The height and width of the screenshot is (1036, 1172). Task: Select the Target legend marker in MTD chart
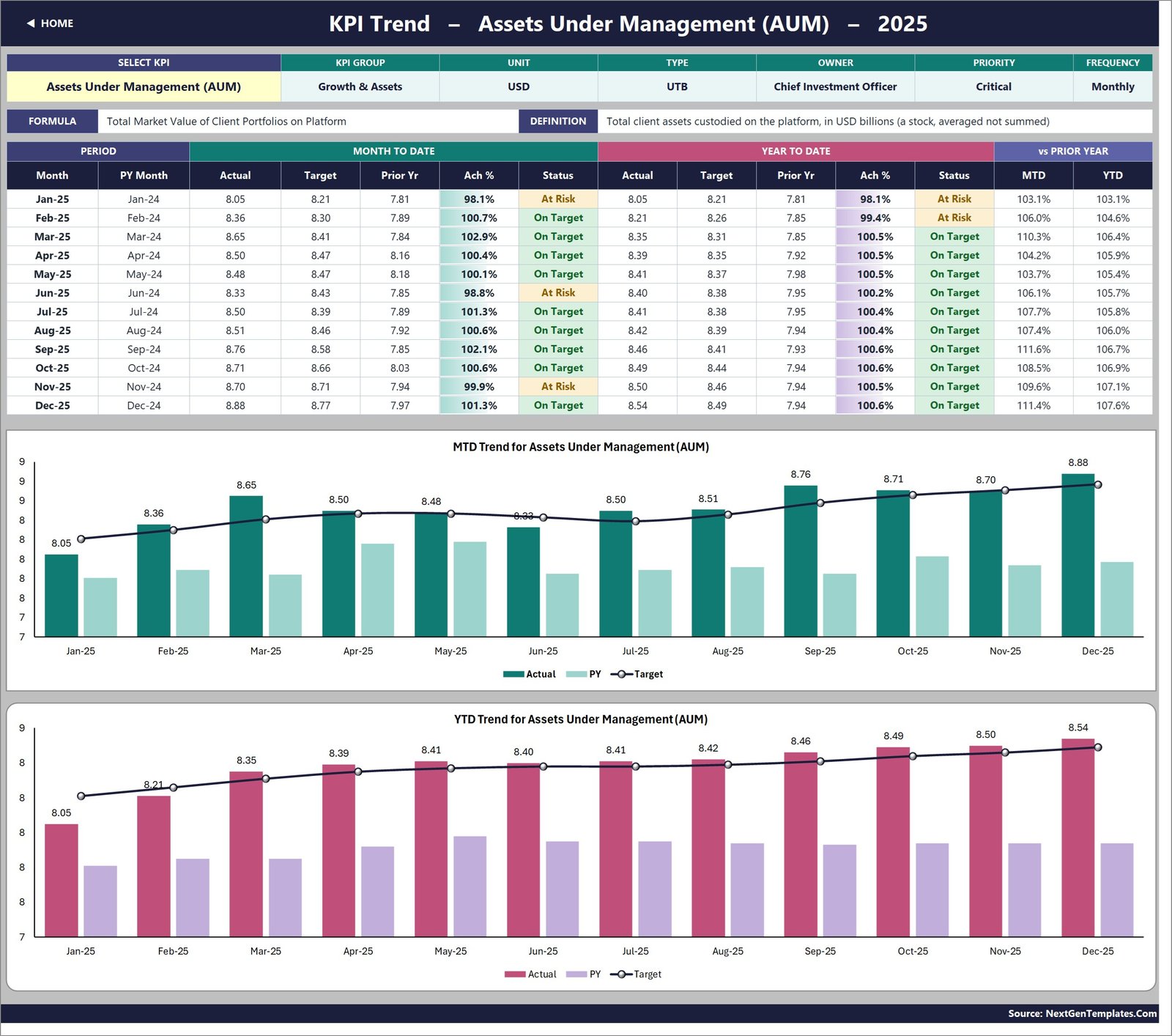[621, 674]
